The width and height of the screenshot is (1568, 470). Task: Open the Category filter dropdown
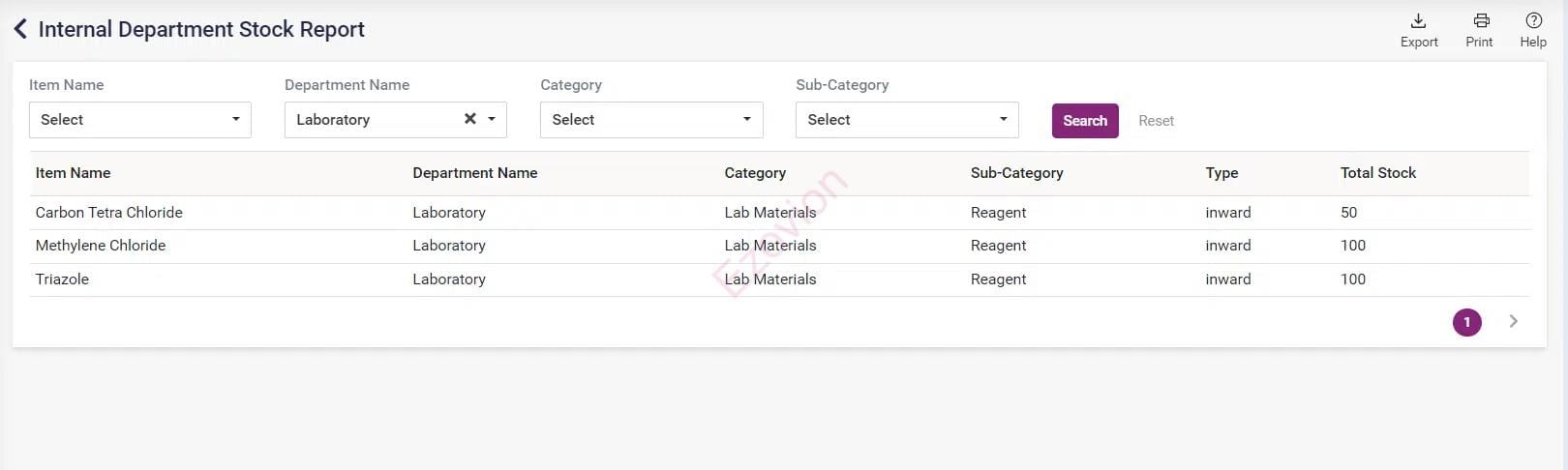pyautogui.click(x=651, y=120)
